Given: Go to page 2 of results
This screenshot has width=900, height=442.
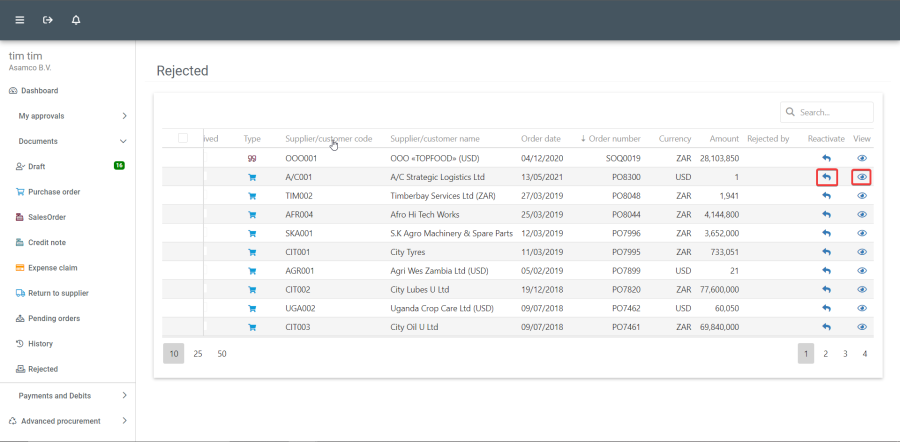Looking at the screenshot, I should 825,353.
